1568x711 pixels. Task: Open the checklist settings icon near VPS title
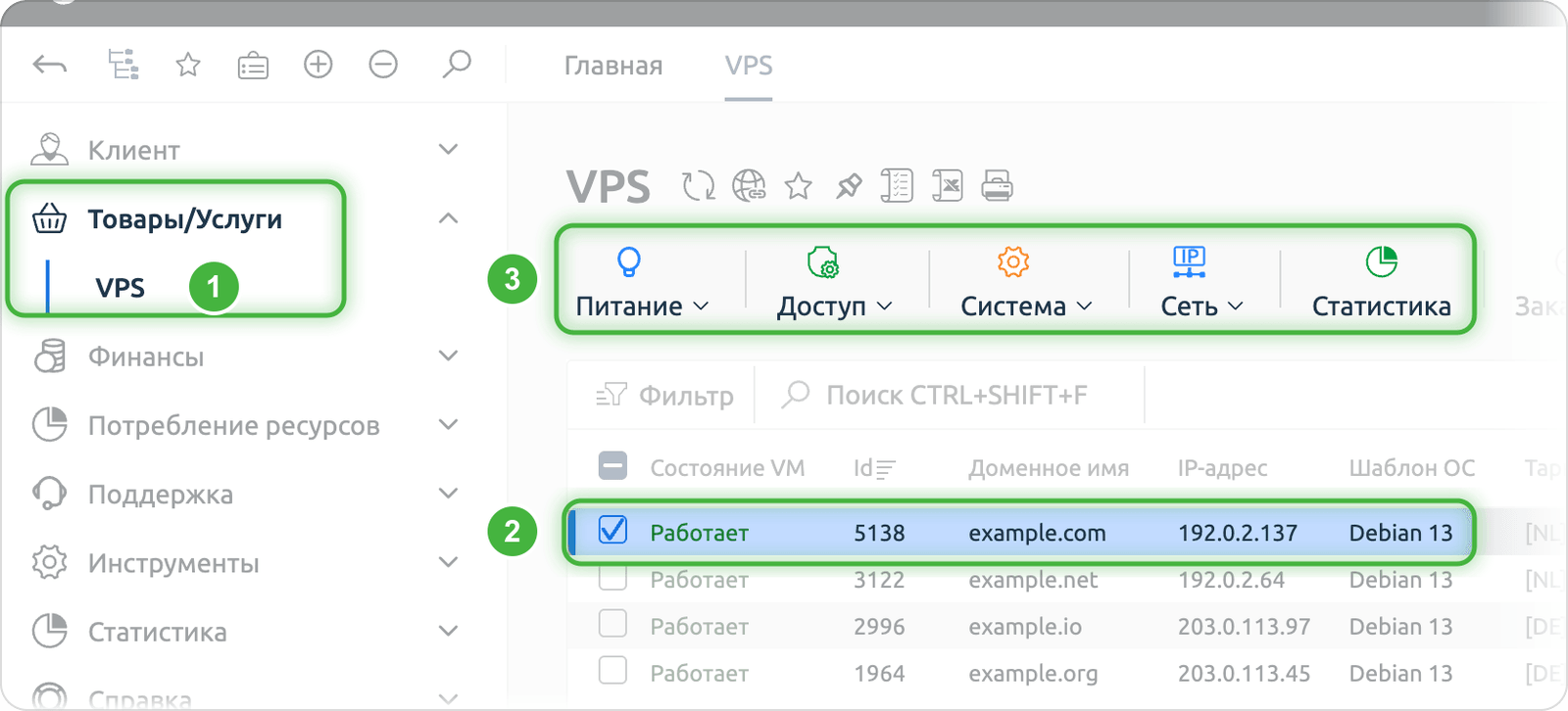(x=897, y=185)
